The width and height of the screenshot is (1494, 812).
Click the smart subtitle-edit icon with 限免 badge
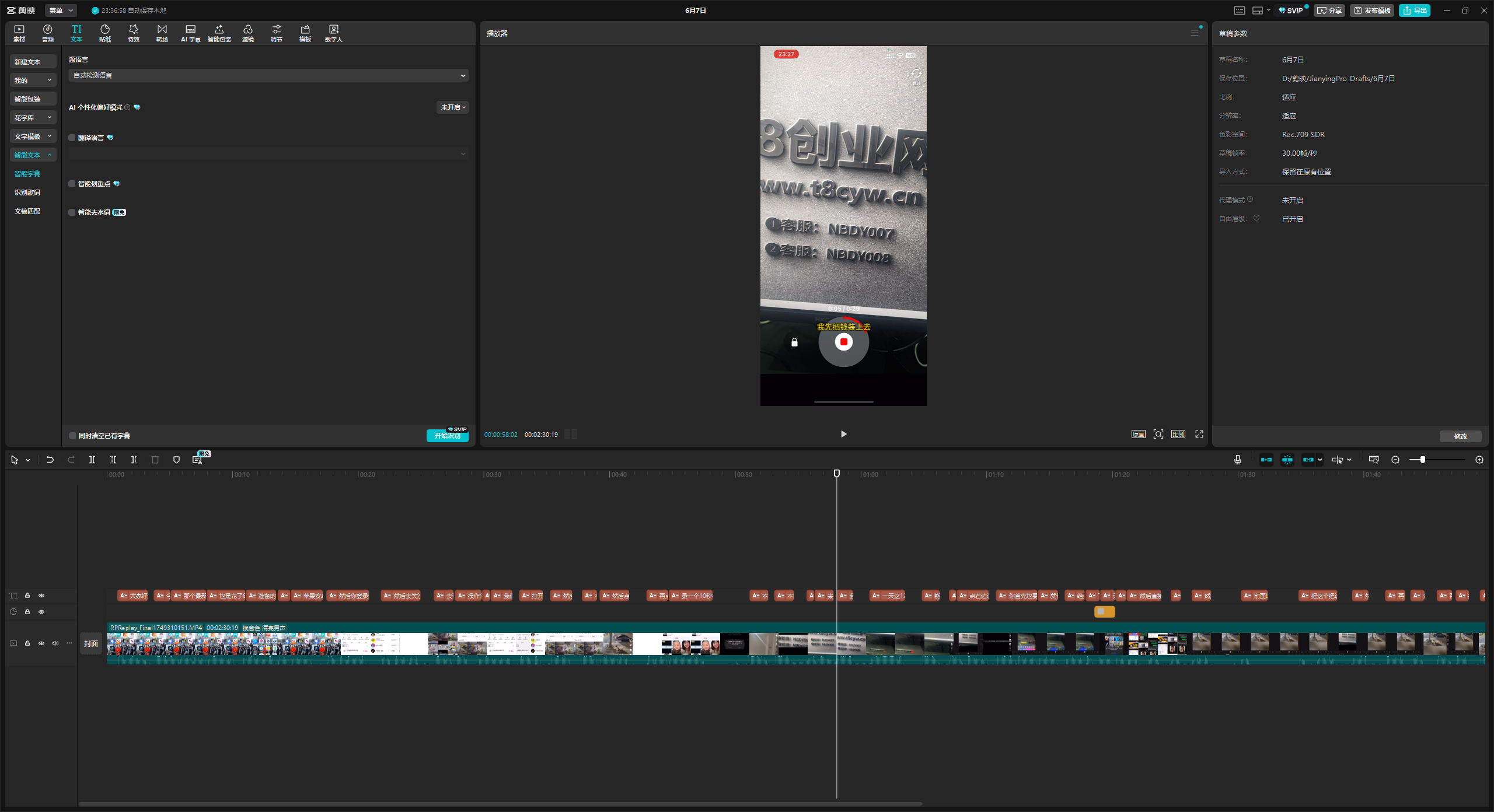coord(197,460)
